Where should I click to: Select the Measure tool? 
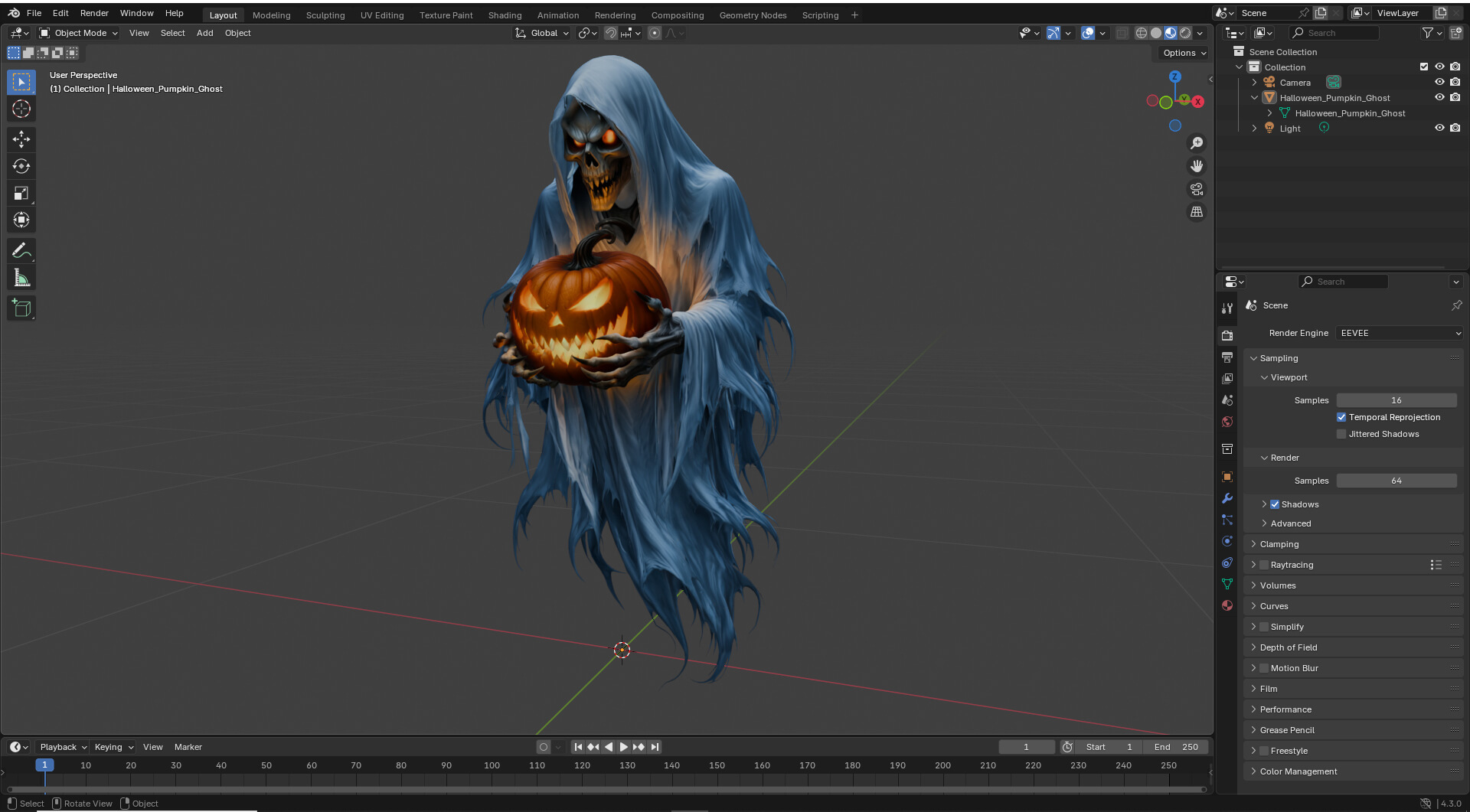tap(21, 278)
